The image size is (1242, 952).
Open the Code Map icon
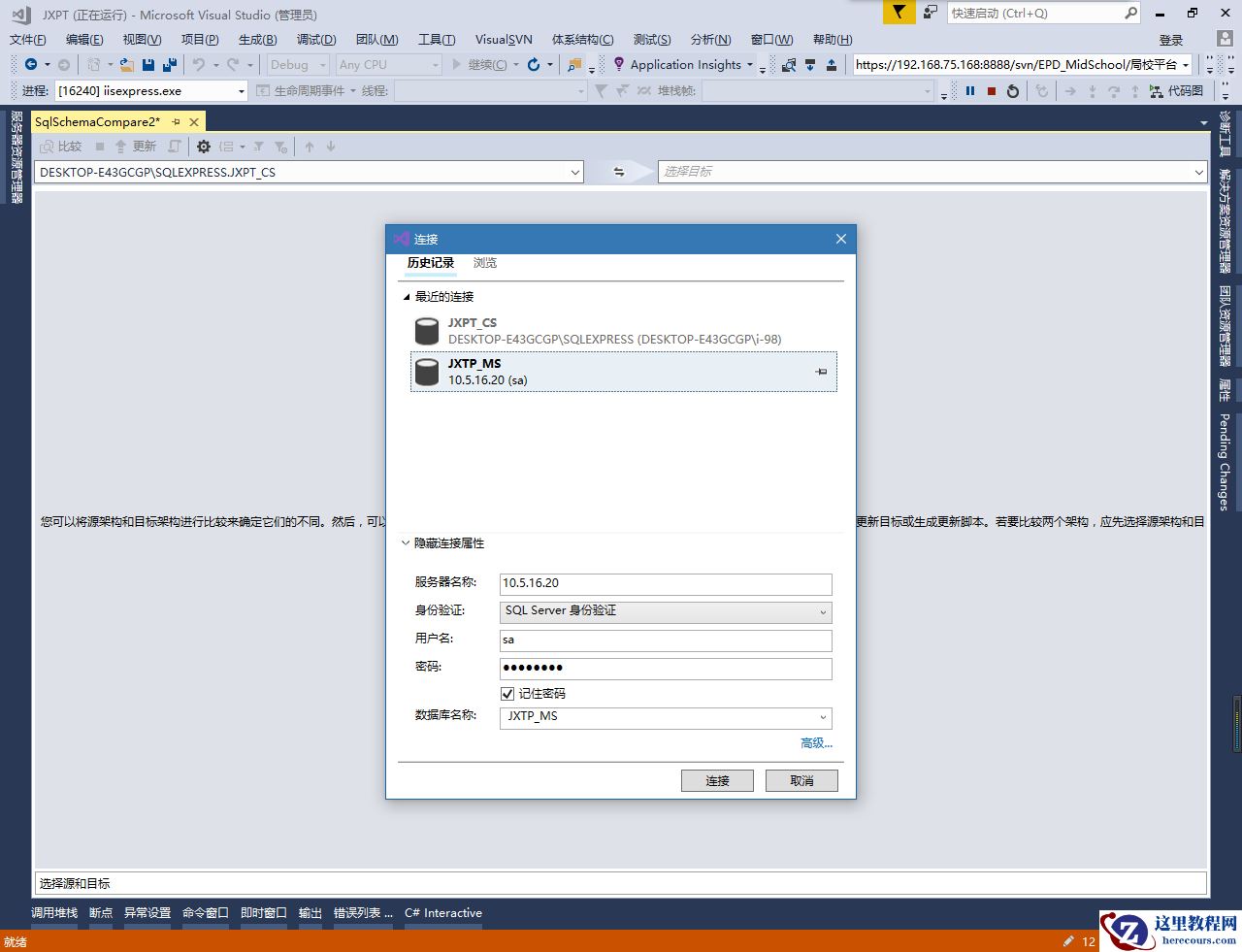[x=1156, y=91]
